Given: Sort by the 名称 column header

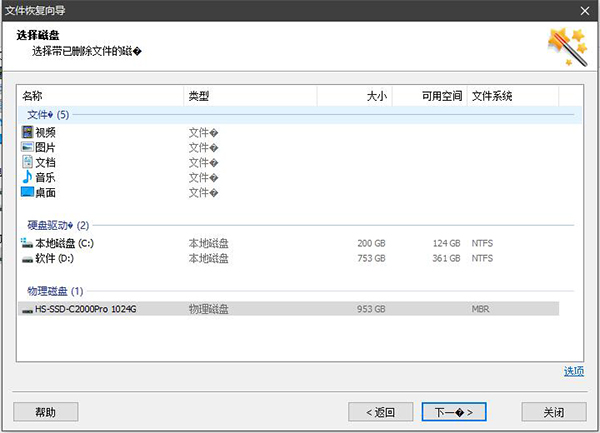Looking at the screenshot, I should [101, 96].
